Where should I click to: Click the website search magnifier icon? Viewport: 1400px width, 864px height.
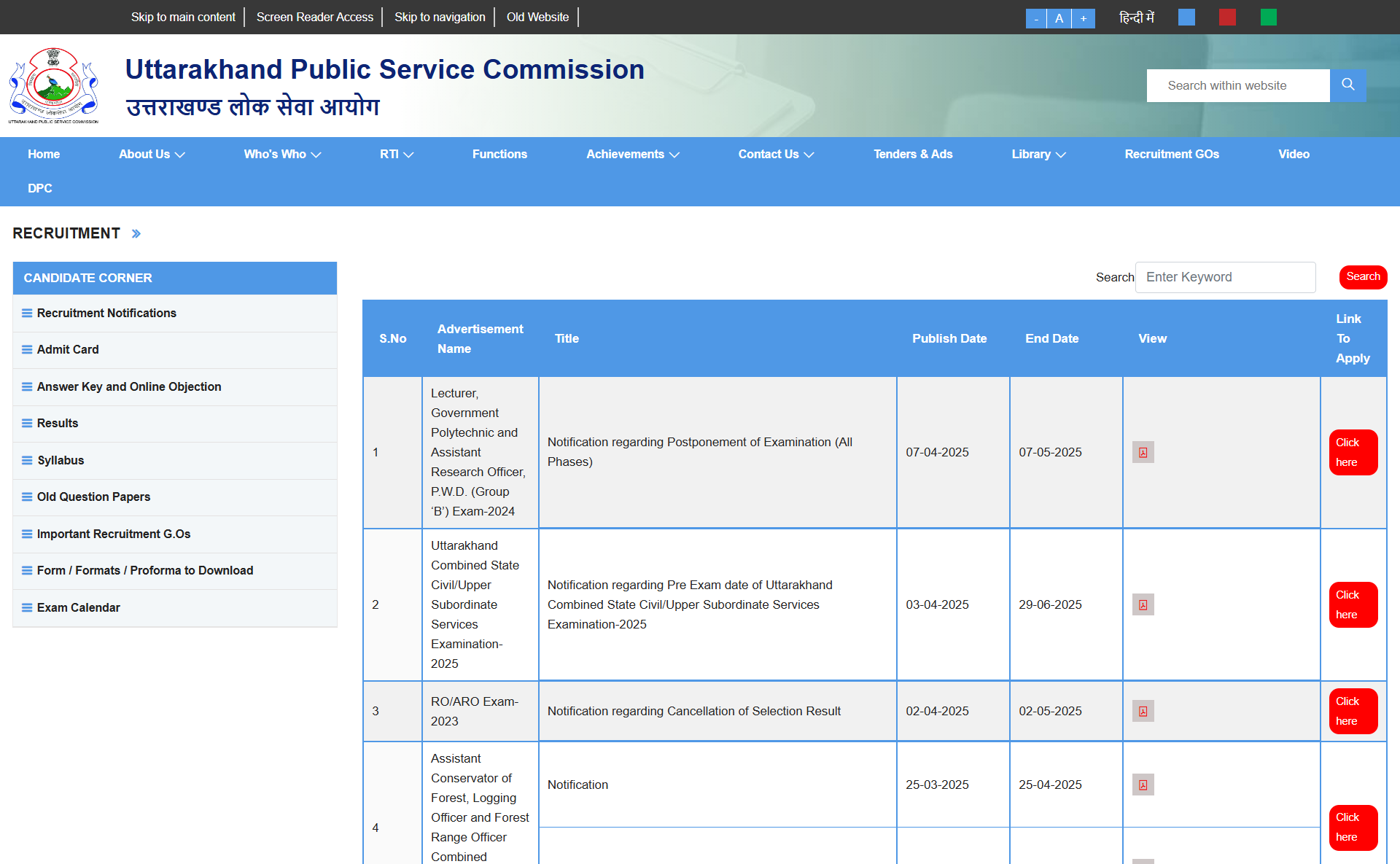(1347, 85)
